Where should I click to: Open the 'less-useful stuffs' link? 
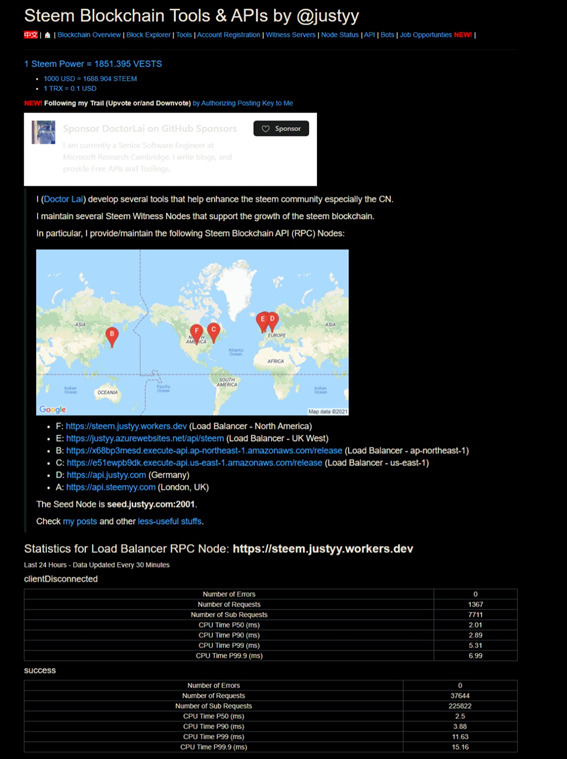(169, 521)
